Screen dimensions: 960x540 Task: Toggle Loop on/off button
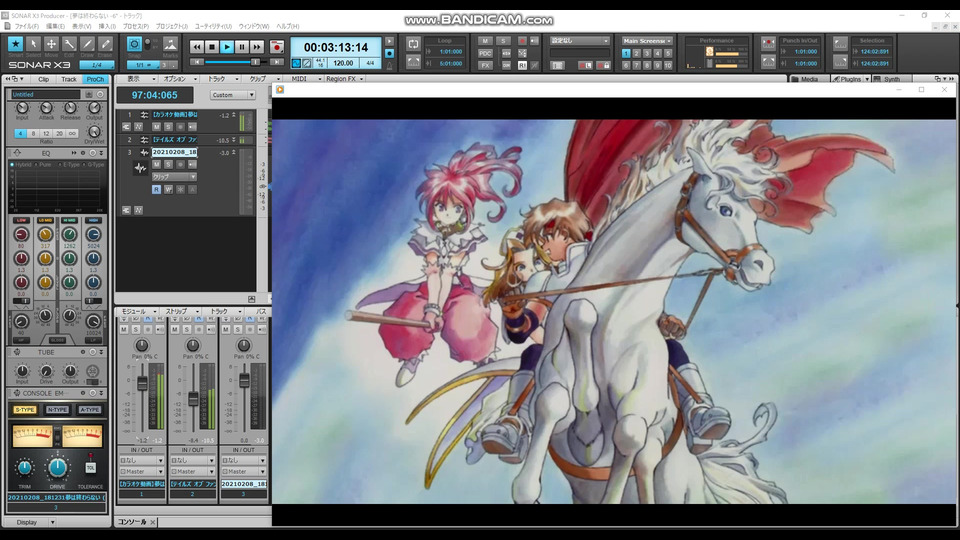pos(413,44)
